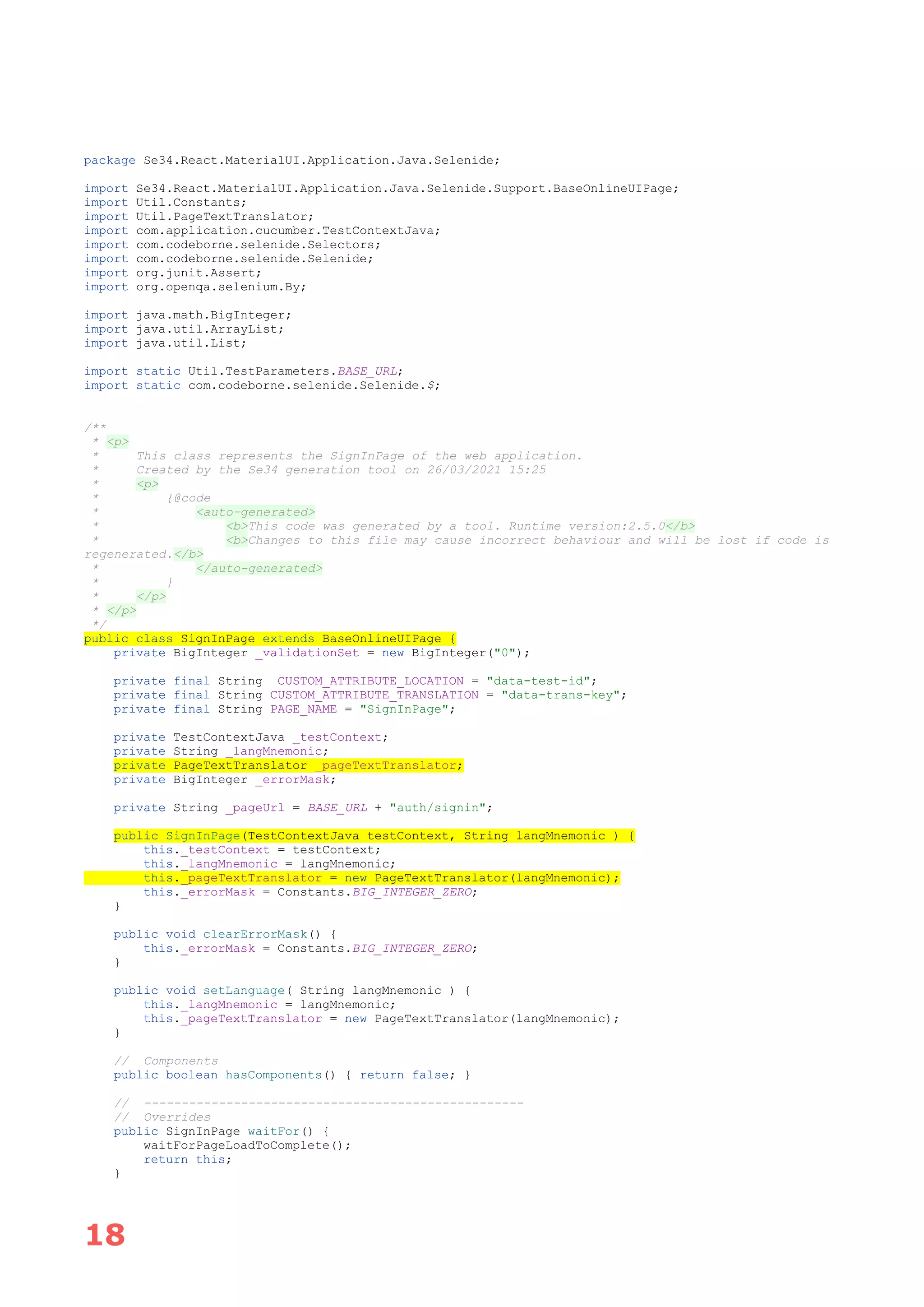Click the PAGE_NAME constant line

[x=284, y=709]
